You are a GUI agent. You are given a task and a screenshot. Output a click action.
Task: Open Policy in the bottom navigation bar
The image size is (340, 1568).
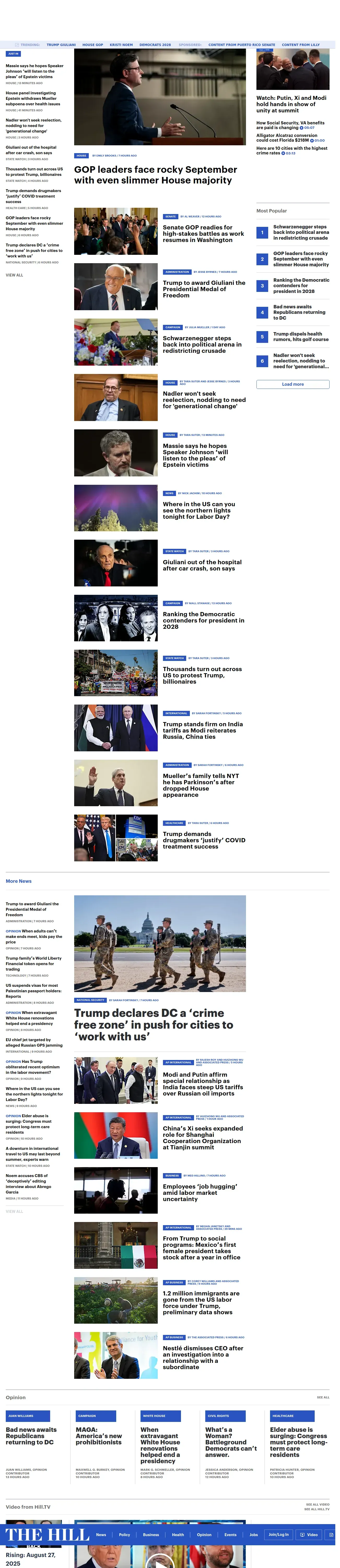pyautogui.click(x=124, y=1535)
